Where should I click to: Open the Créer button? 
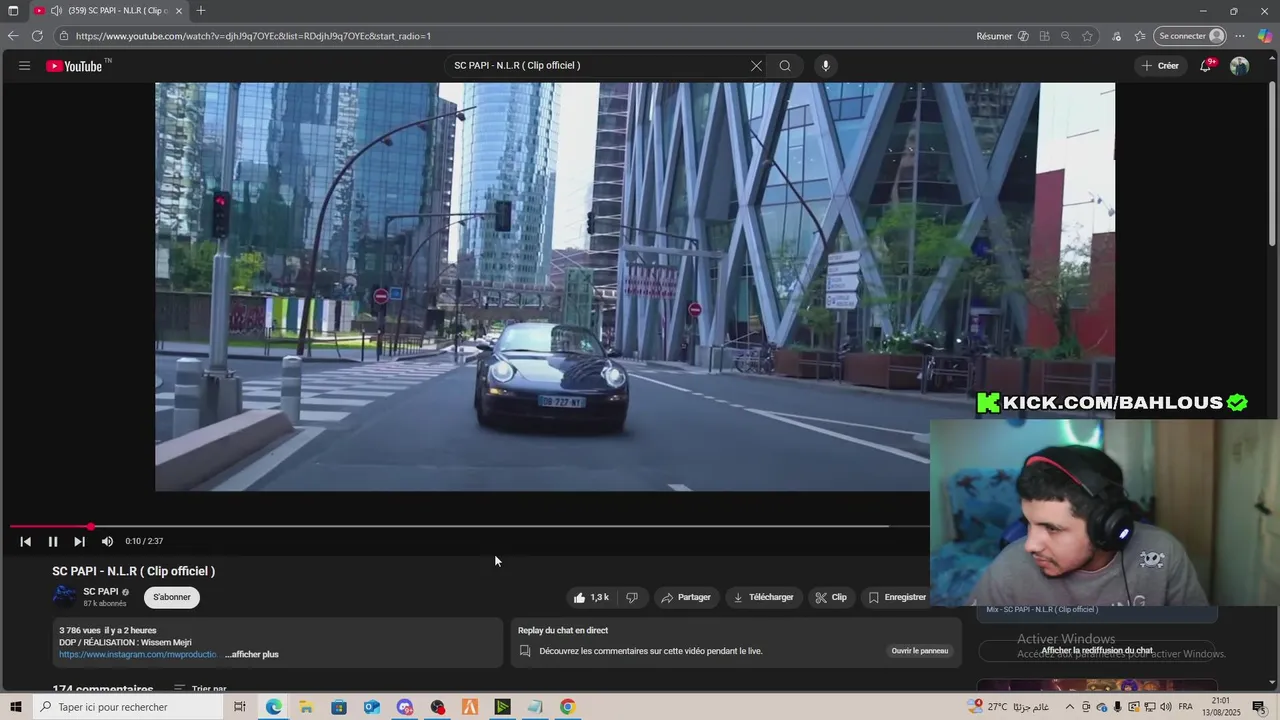[1160, 66]
